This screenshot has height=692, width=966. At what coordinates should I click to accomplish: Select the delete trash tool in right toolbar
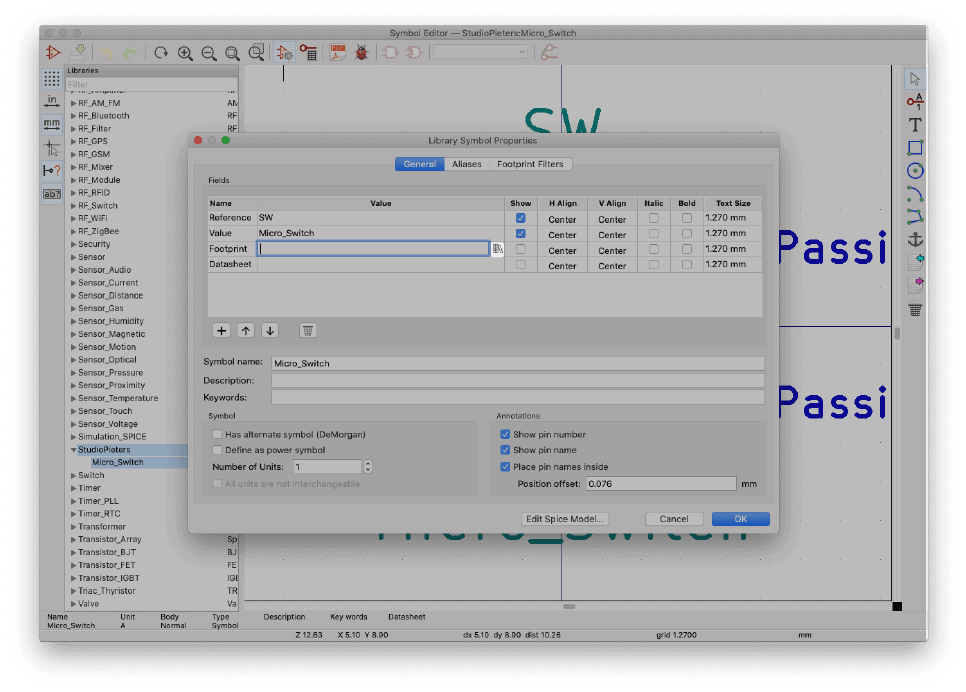click(915, 309)
